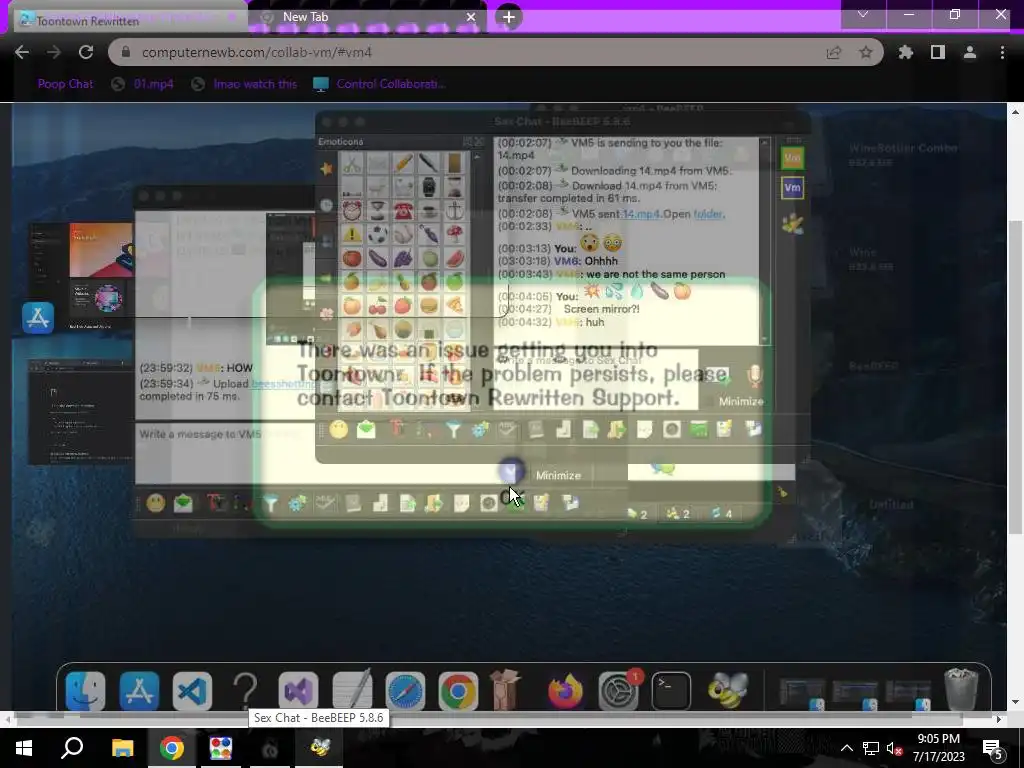
Task: Choose the red mushroom emoticon
Action: coord(455,234)
